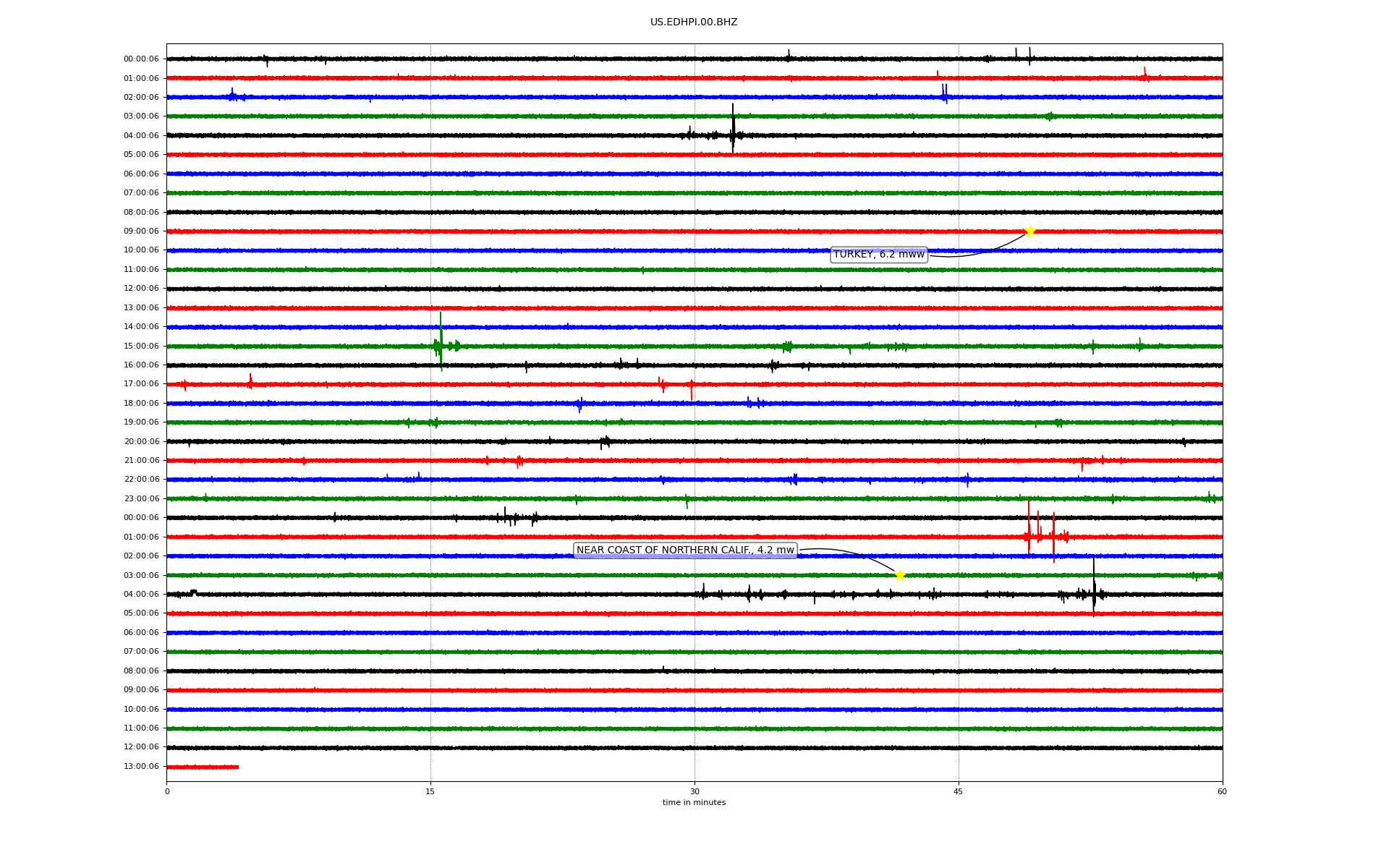Click the x-axis tick label 45
Viewport: 1389px width, 868px height.
(959, 791)
